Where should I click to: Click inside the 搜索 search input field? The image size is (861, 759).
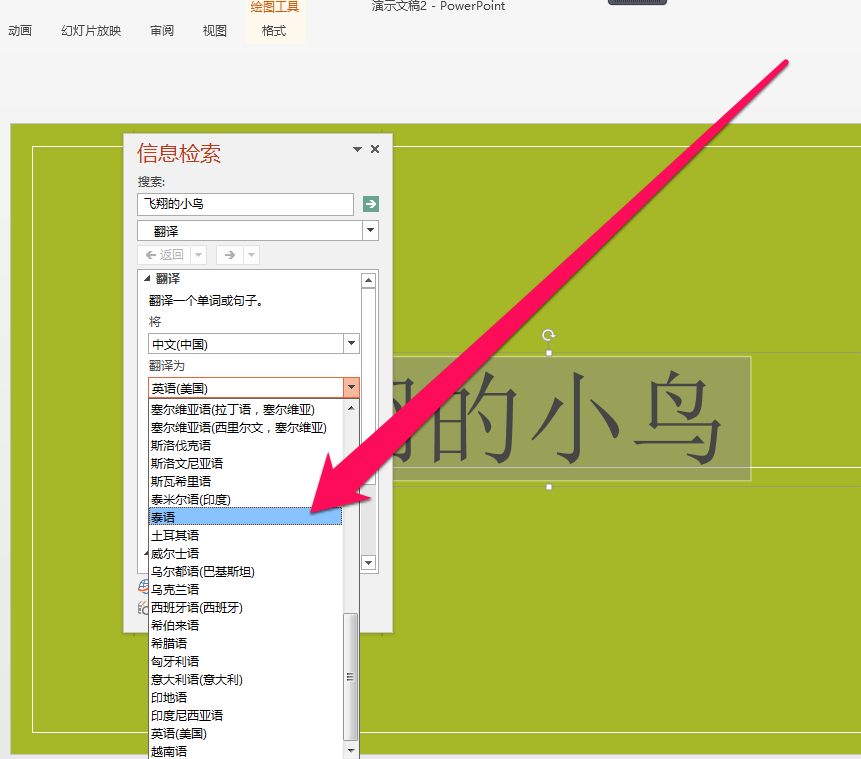(245, 204)
